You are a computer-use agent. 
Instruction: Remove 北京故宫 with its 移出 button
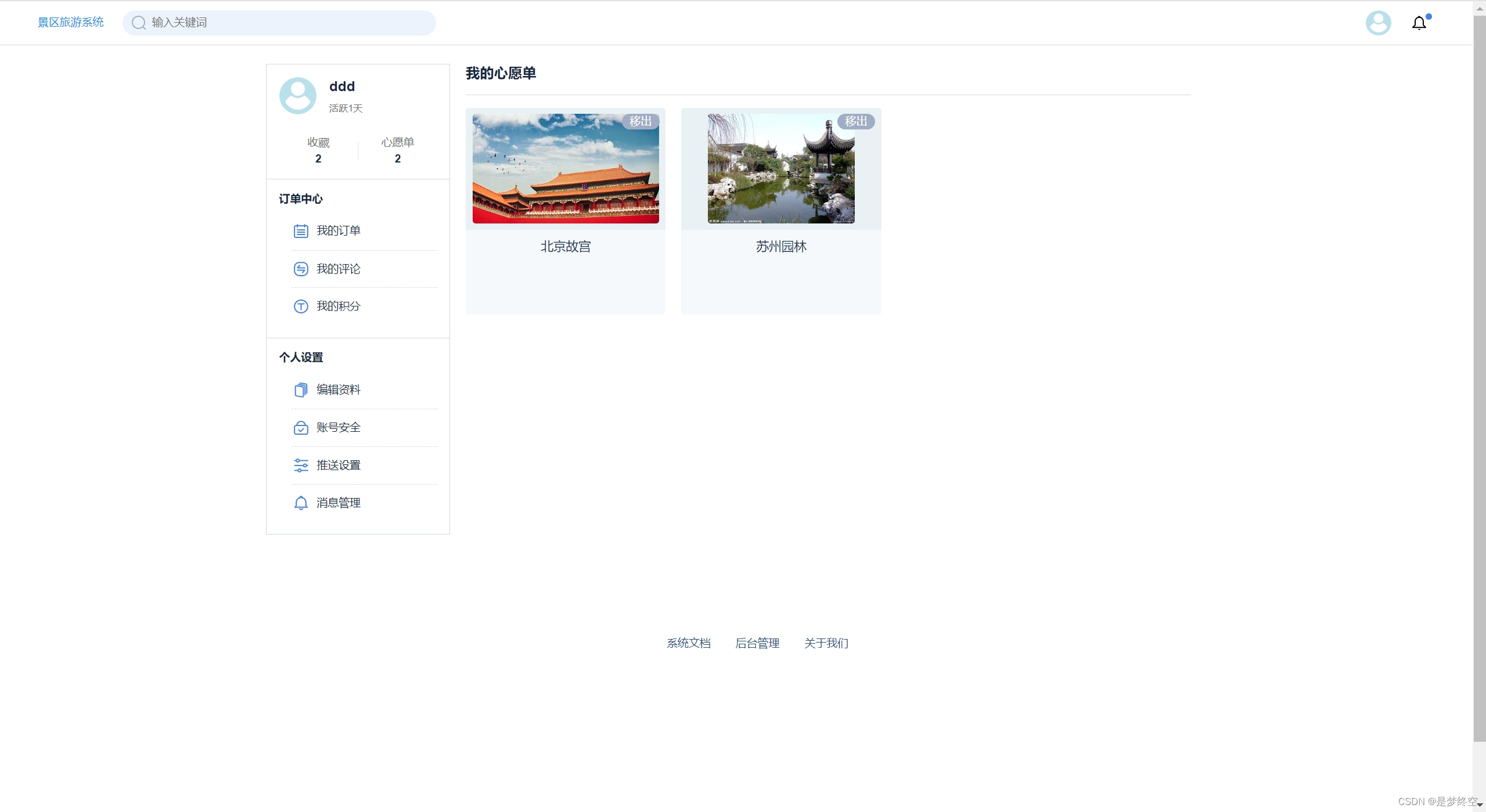(640, 121)
